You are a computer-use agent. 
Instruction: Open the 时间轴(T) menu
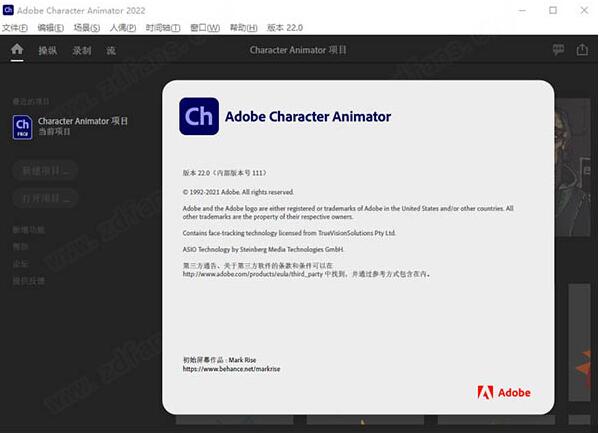point(163,28)
